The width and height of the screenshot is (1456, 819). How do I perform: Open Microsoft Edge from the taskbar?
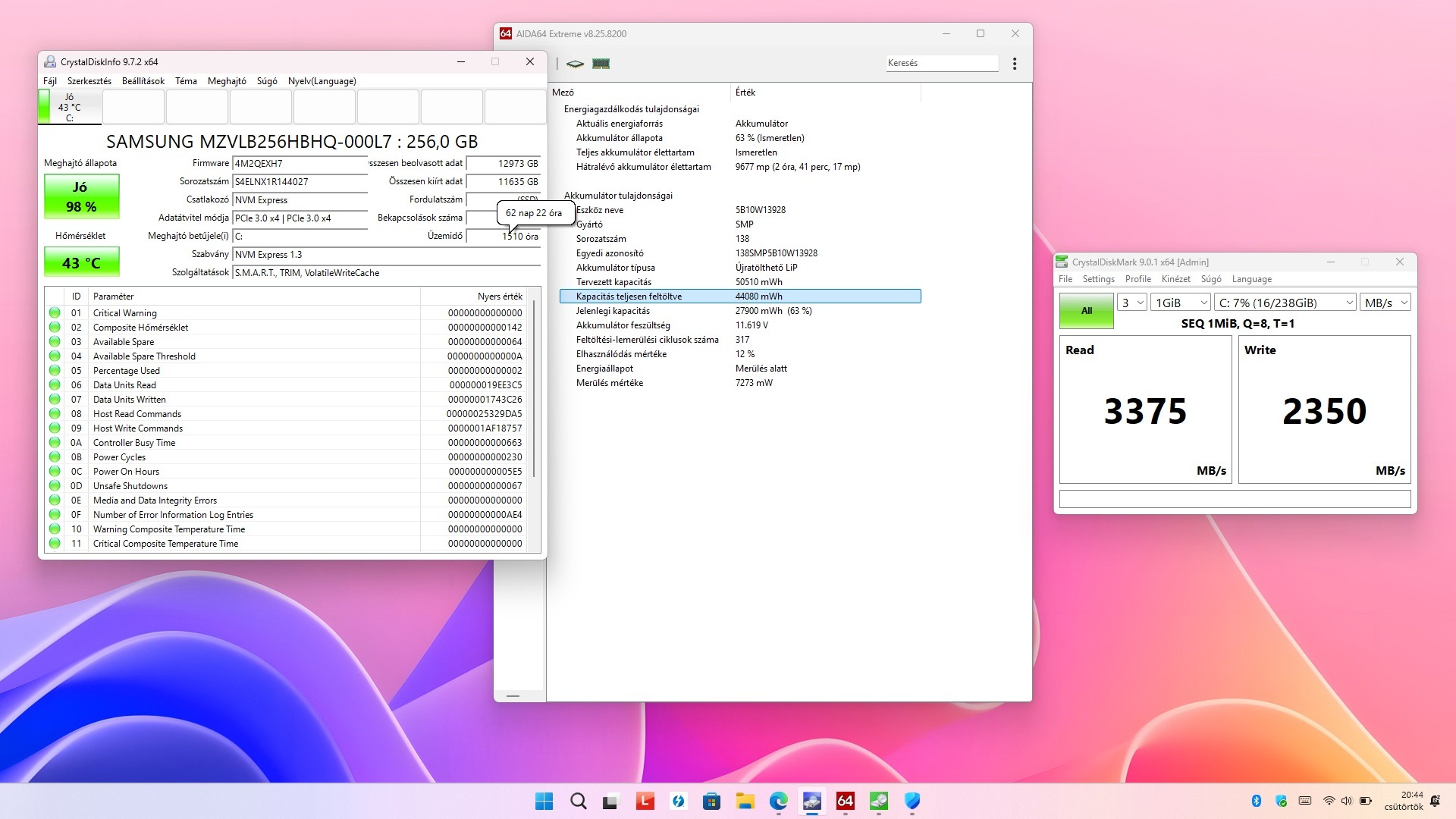point(778,801)
